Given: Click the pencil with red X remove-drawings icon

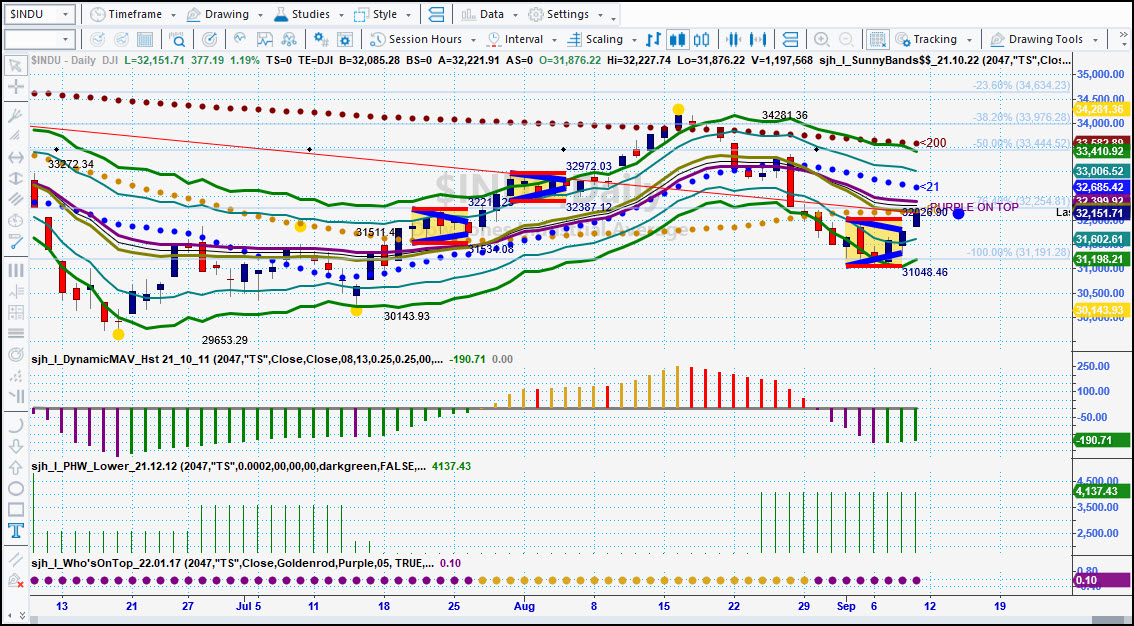Looking at the screenshot, I should (14, 580).
